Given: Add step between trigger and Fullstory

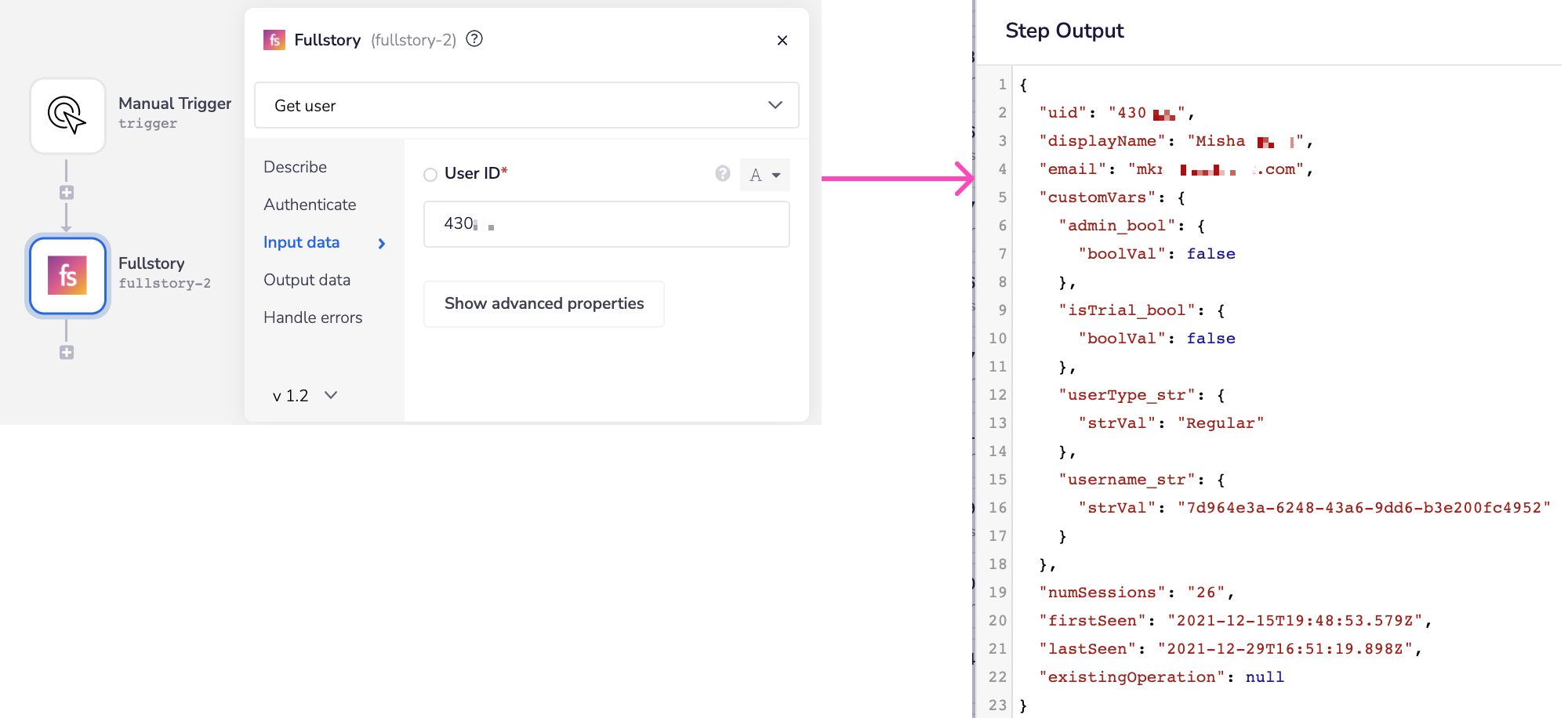Looking at the screenshot, I should point(67,193).
